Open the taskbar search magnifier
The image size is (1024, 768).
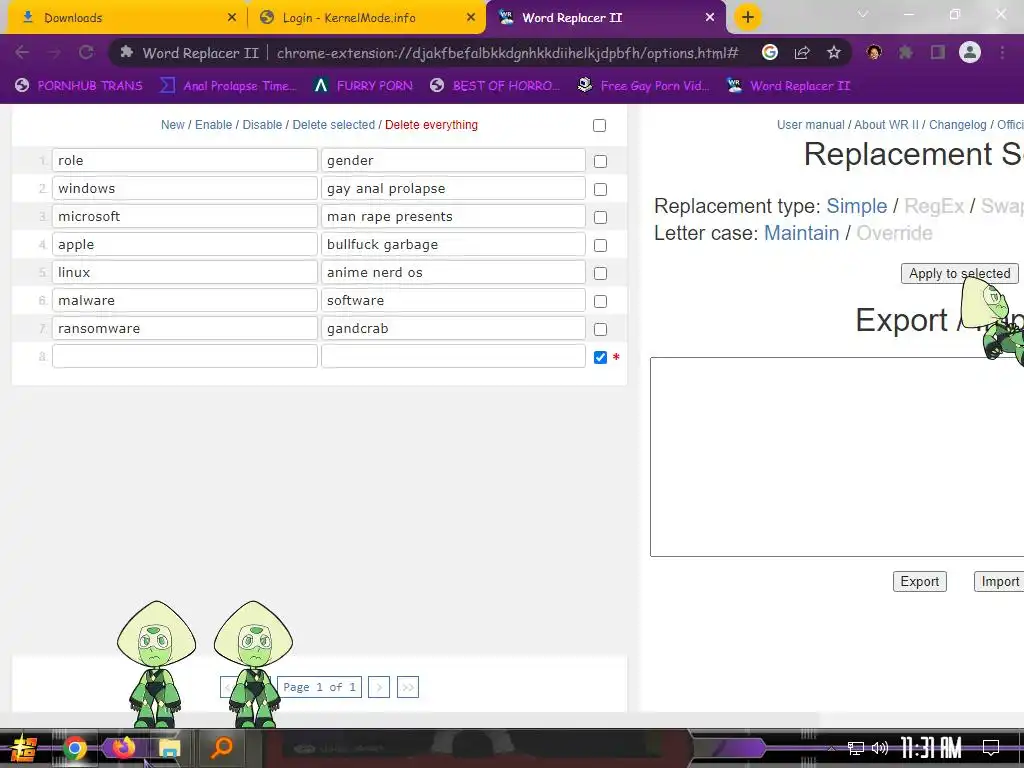click(221, 748)
